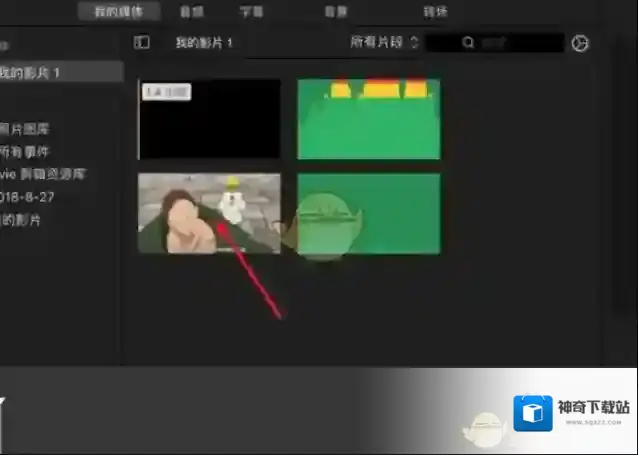Open 照片图库 in the sidebar
This screenshot has height=455, width=638.
point(26,130)
